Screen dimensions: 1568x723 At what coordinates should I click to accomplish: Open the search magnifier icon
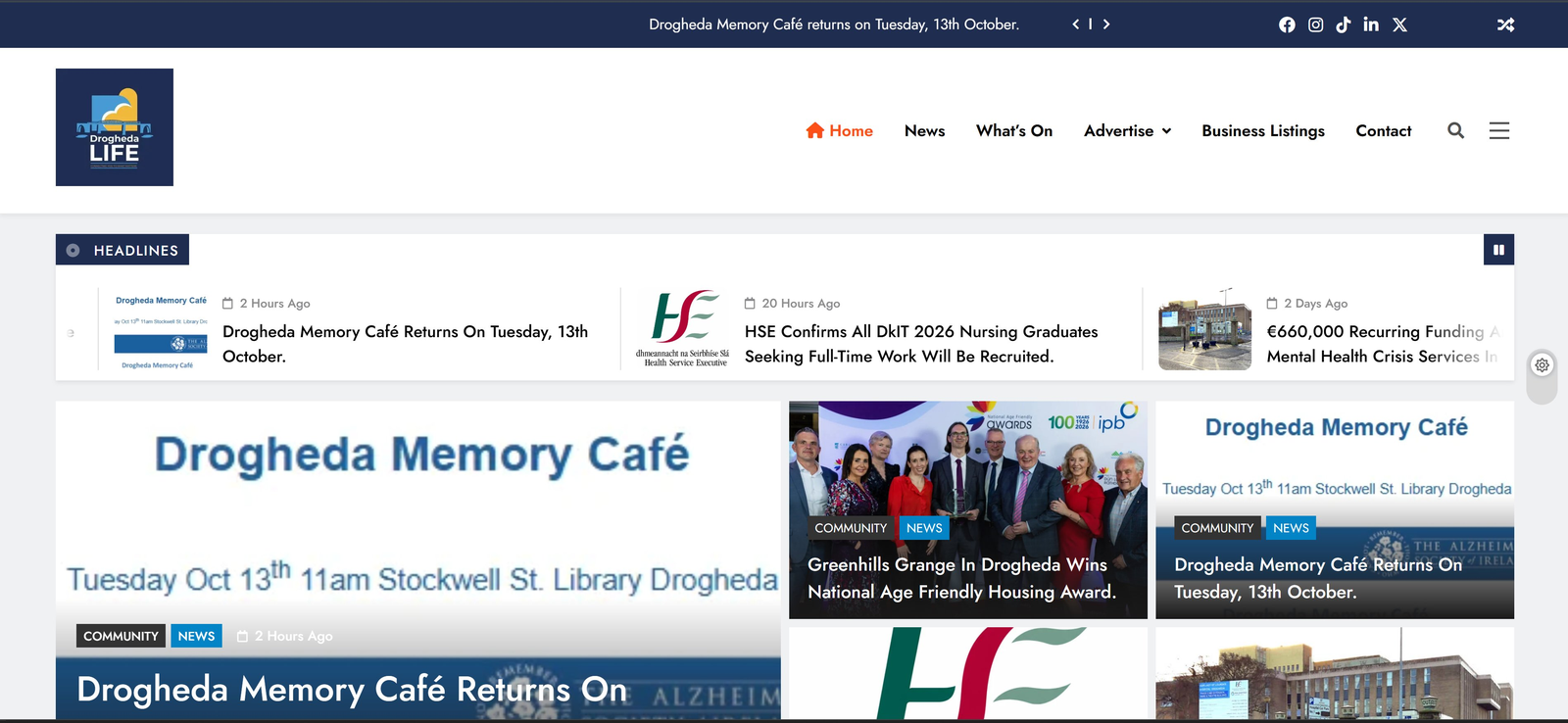1455,130
